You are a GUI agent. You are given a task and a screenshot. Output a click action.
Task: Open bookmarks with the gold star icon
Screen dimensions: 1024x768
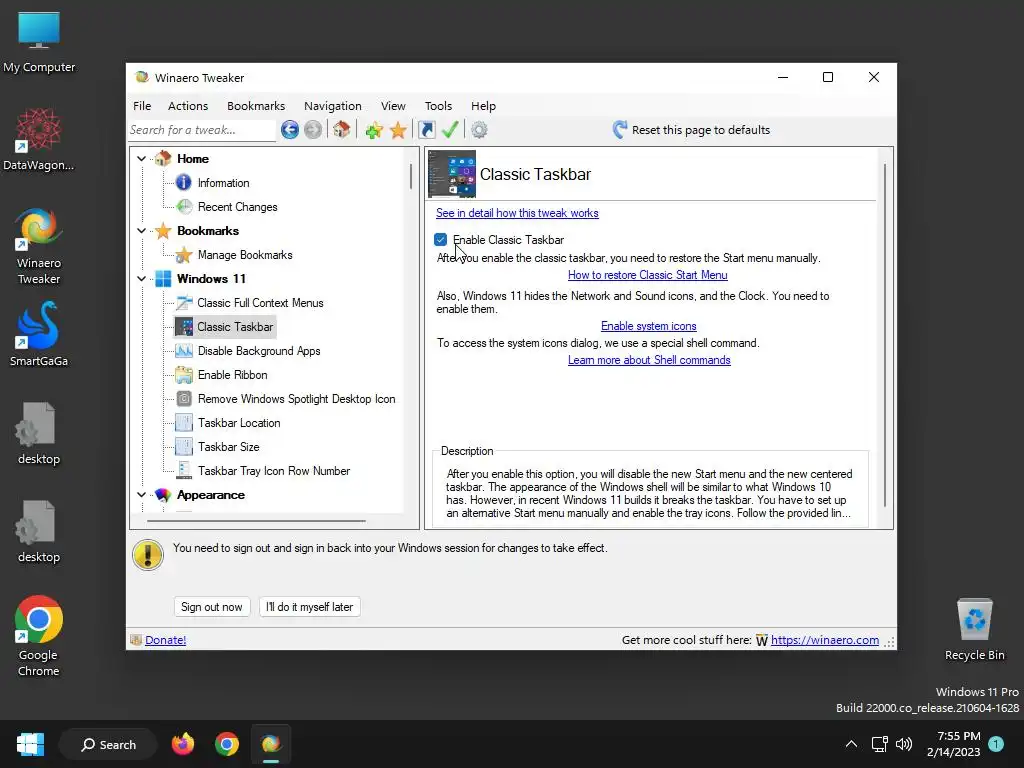[398, 130]
